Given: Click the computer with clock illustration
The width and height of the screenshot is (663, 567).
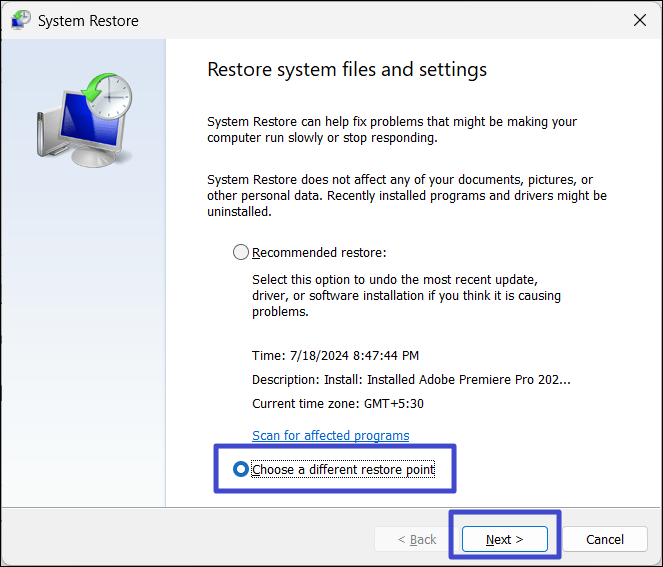Looking at the screenshot, I should click(85, 120).
